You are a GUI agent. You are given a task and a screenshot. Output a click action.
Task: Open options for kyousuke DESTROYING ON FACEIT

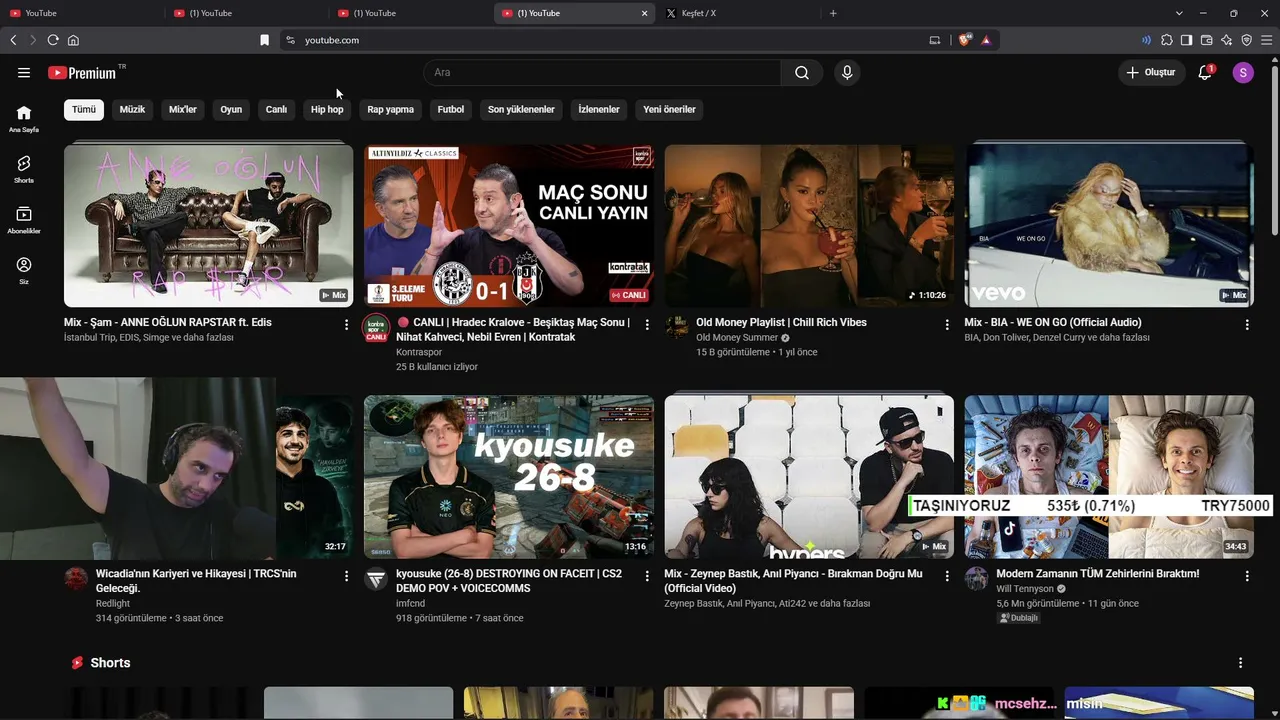point(647,576)
